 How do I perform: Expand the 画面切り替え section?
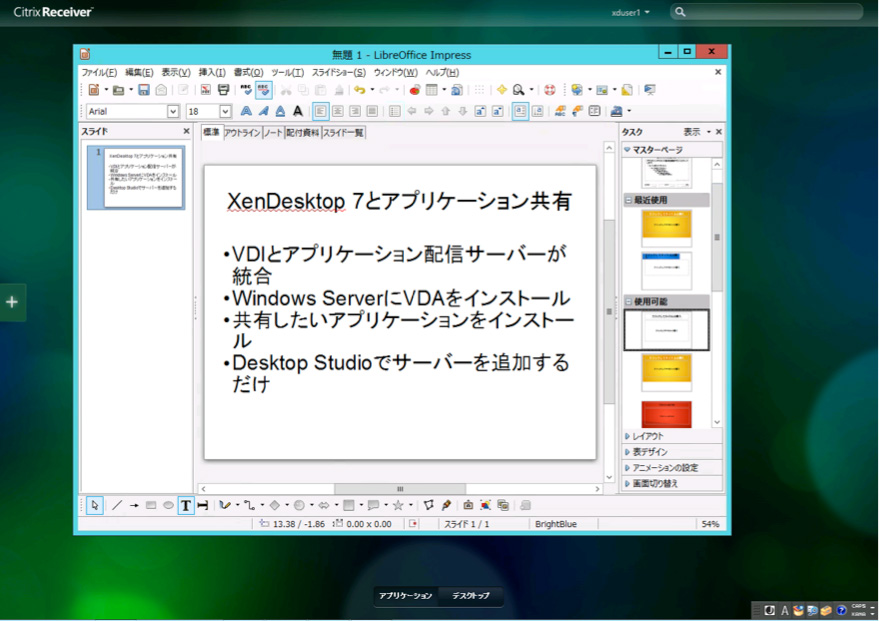pos(672,483)
